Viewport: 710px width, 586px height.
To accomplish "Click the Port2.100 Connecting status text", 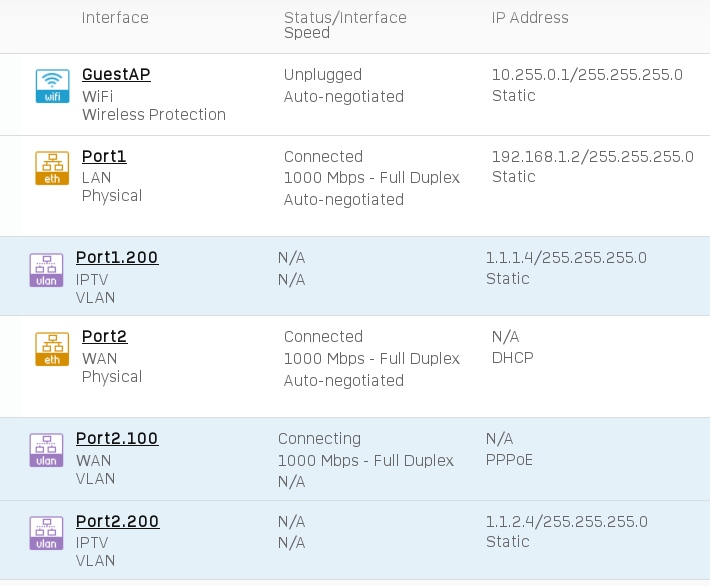I will [320, 439].
